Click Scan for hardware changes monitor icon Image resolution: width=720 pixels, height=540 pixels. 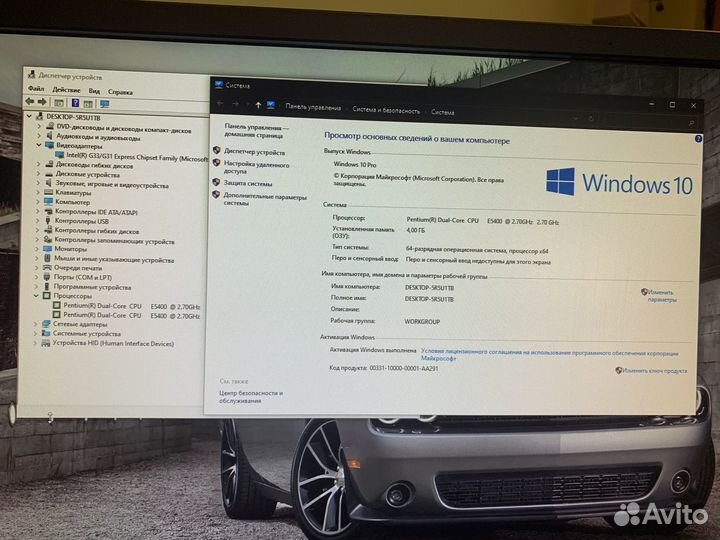[105, 104]
